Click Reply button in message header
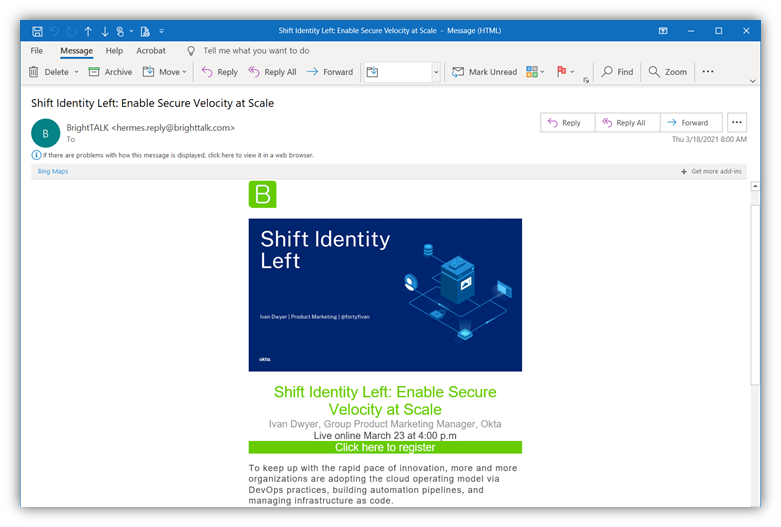 567,123
